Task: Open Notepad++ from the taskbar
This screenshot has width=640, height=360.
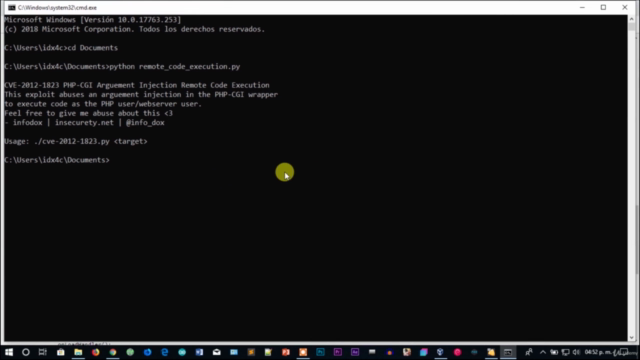Action: tap(268, 352)
